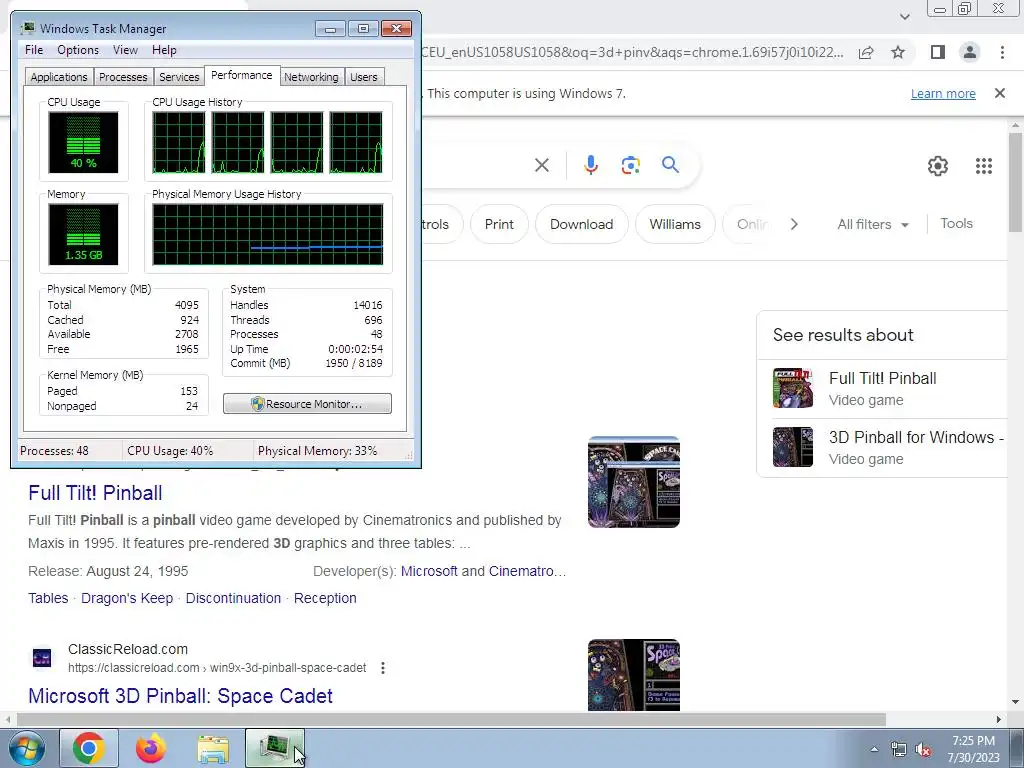Search by image with Google Lens icon
The image size is (1024, 768).
coord(630,165)
